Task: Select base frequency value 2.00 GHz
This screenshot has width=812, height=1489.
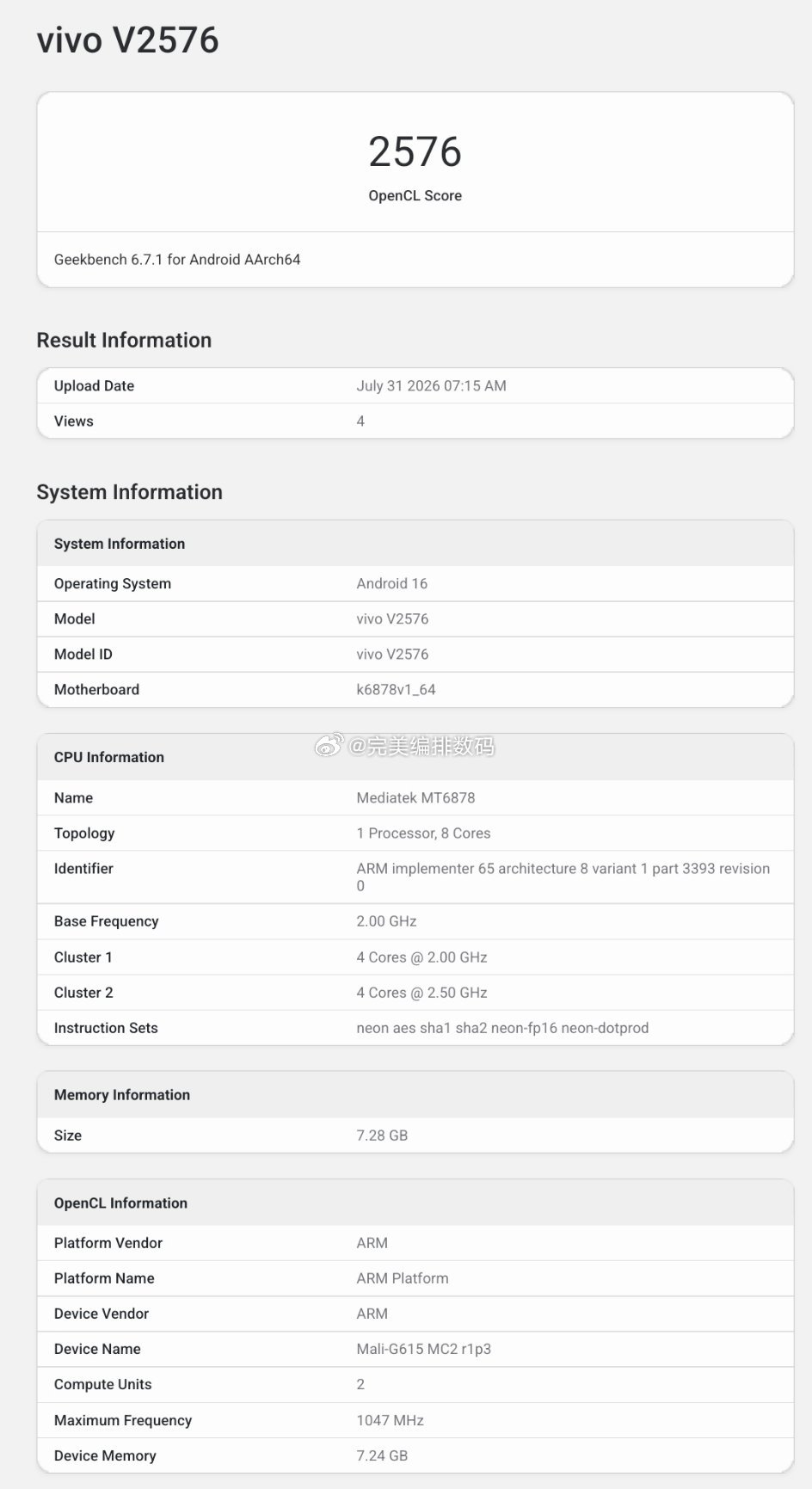Action: [386, 921]
